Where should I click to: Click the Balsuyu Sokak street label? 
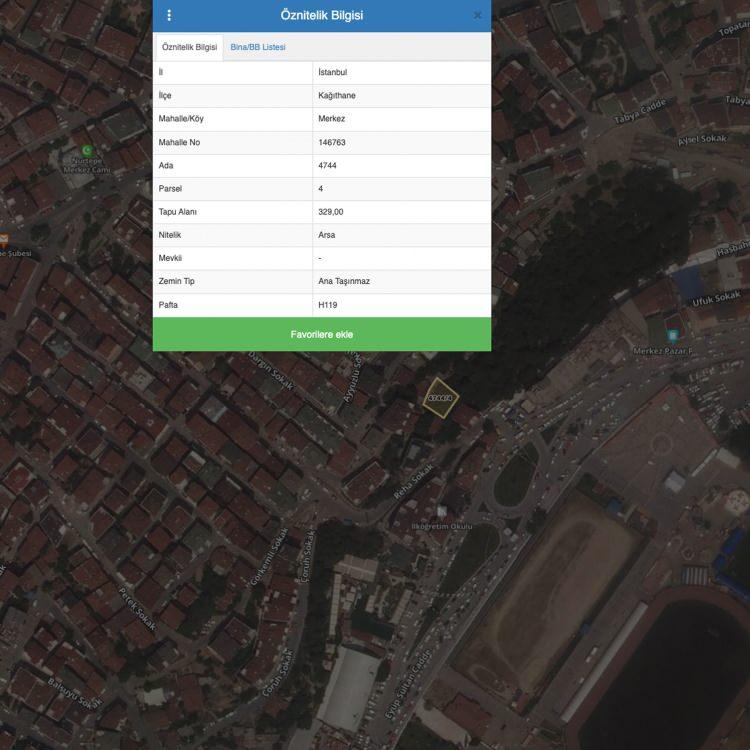(75, 693)
